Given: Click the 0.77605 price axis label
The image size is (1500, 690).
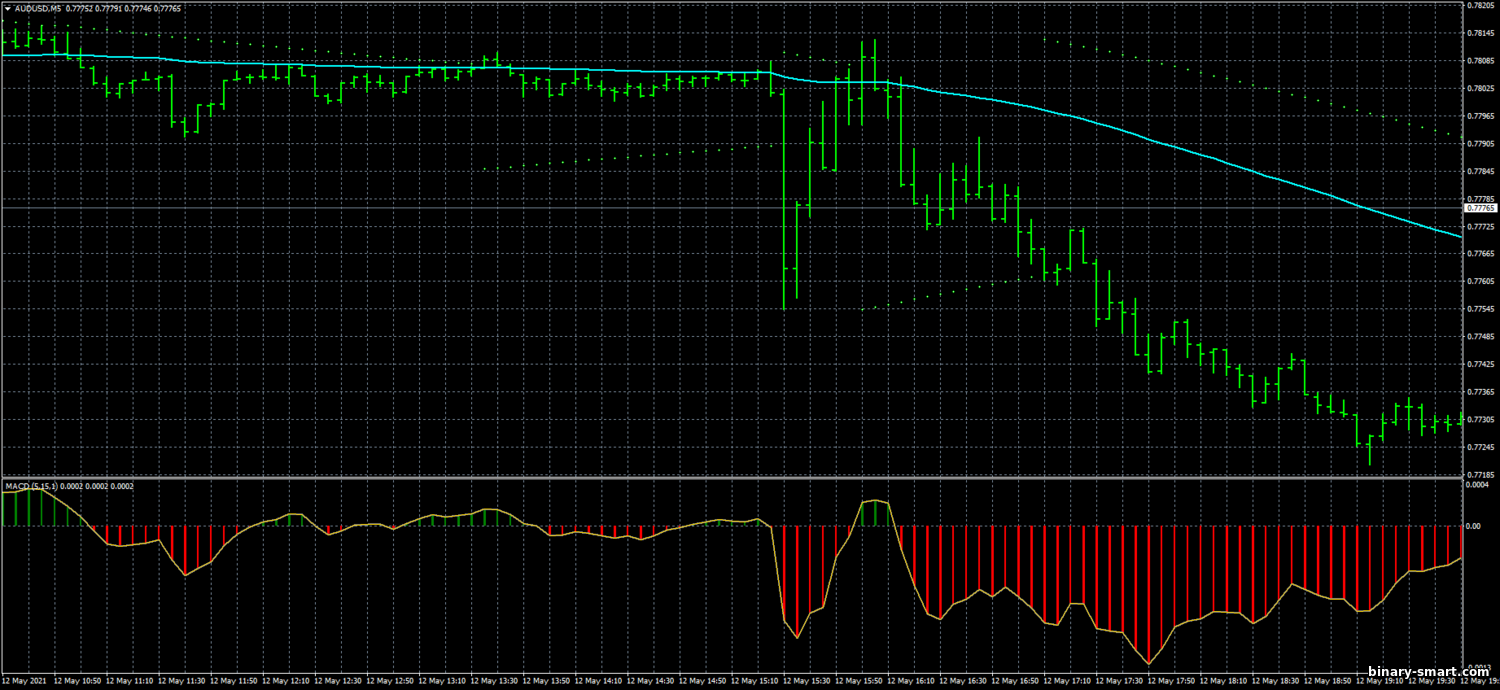Looking at the screenshot, I should (1481, 281).
